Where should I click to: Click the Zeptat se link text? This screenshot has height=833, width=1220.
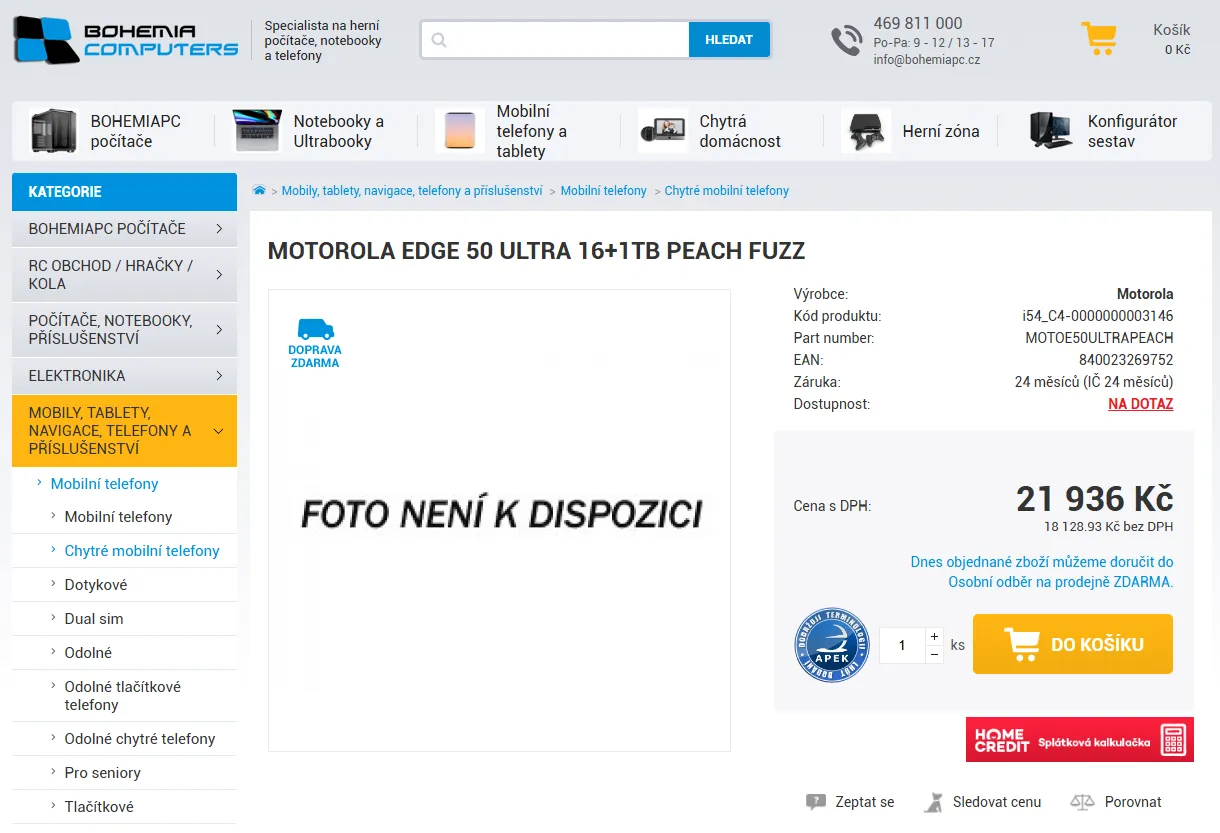point(865,802)
